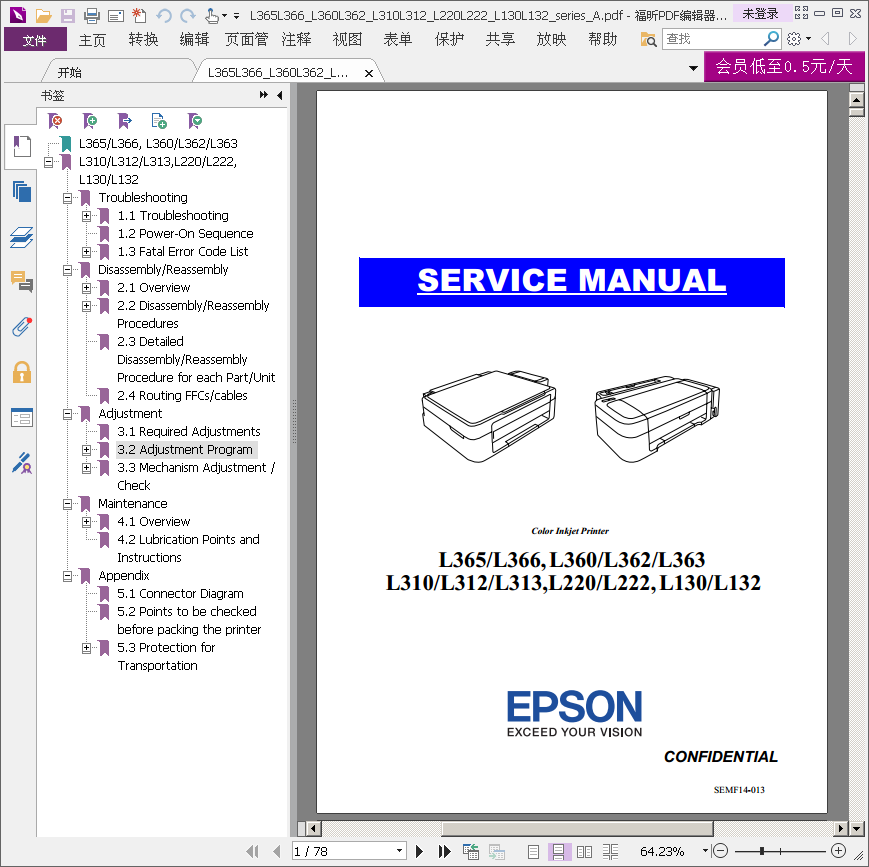This screenshot has width=869, height=867.
Task: Open the Layers panel in the sidebar
Action: (22, 237)
